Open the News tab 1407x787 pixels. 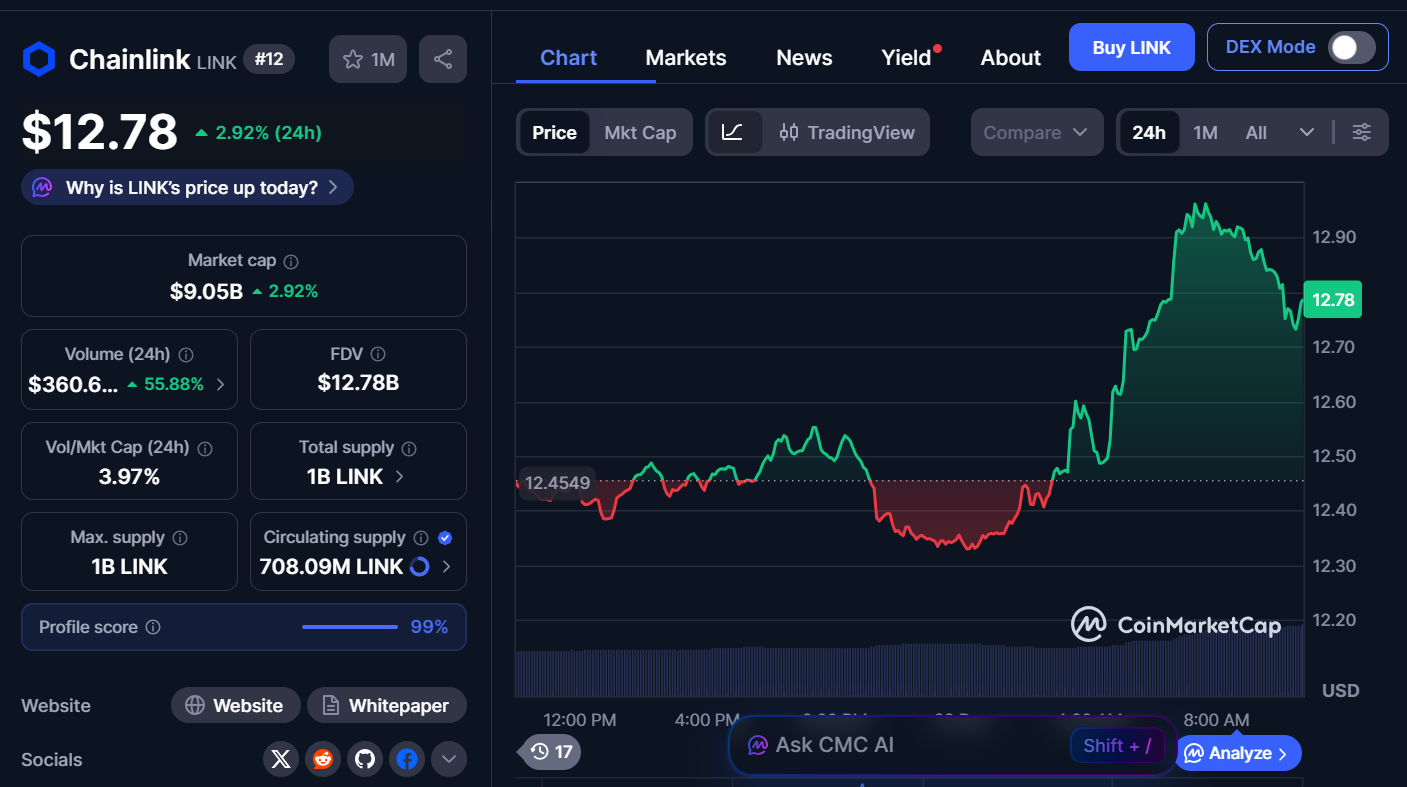click(x=804, y=58)
